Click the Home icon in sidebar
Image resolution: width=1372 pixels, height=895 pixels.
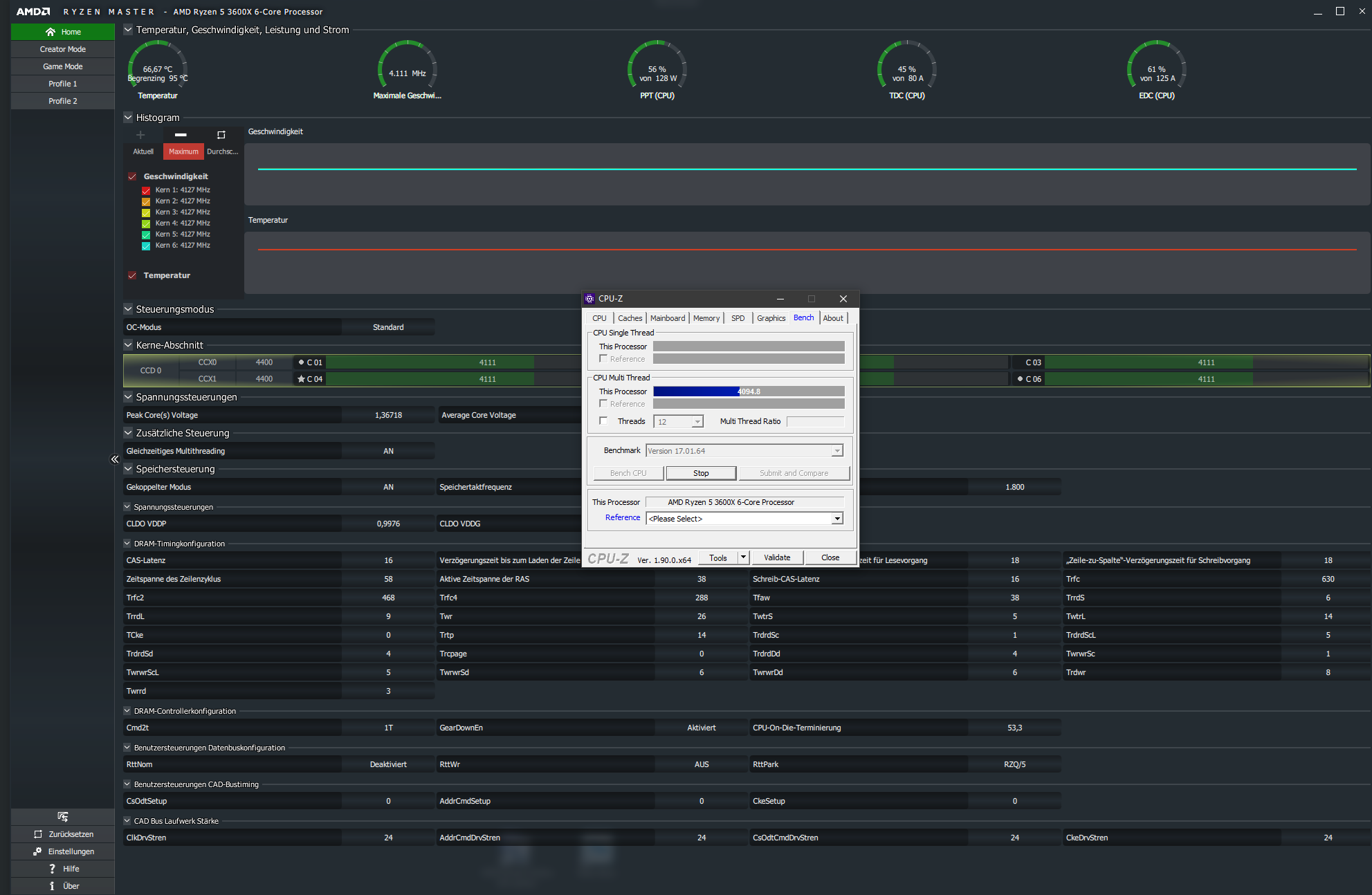point(51,32)
